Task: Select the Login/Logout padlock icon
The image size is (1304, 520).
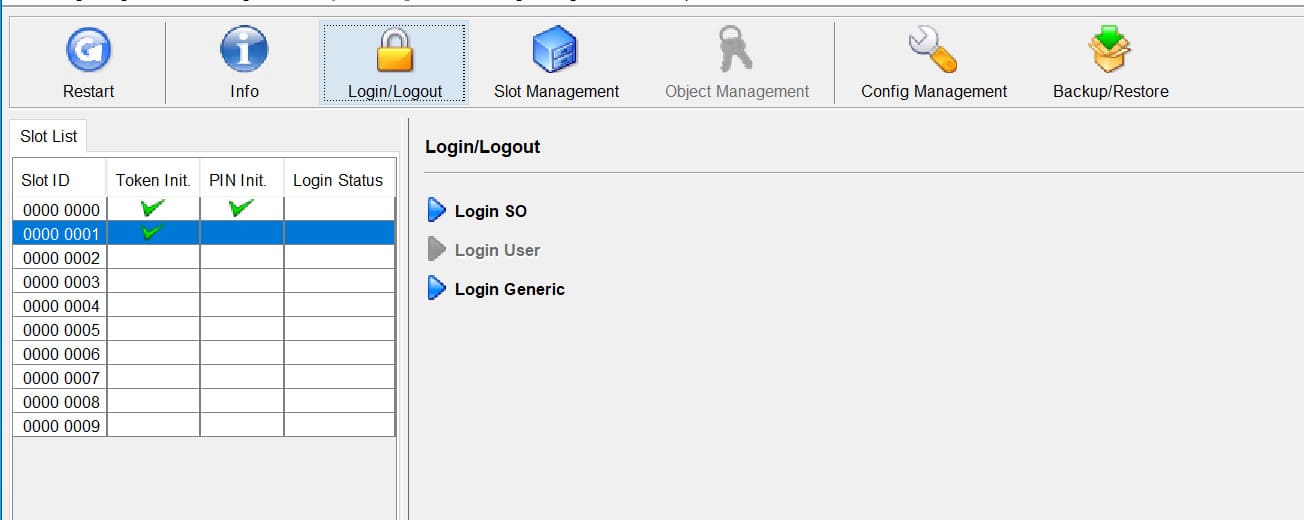Action: [x=394, y=50]
